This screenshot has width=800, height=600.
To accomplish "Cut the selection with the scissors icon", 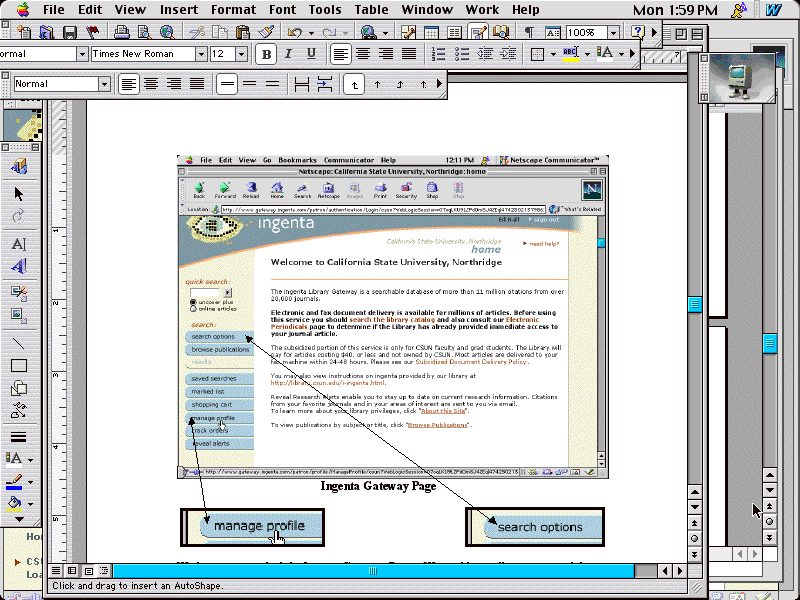I will point(196,33).
